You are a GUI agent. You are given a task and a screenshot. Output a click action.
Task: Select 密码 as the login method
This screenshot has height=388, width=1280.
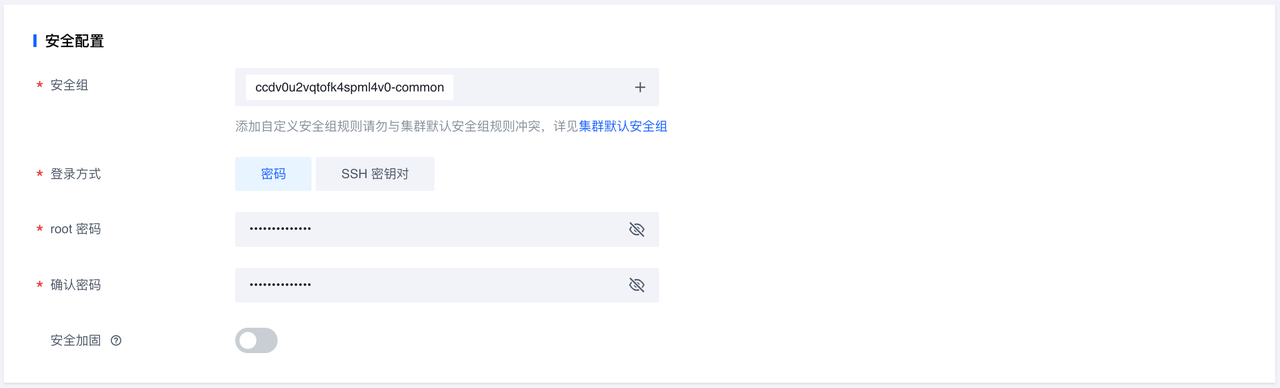pos(273,174)
